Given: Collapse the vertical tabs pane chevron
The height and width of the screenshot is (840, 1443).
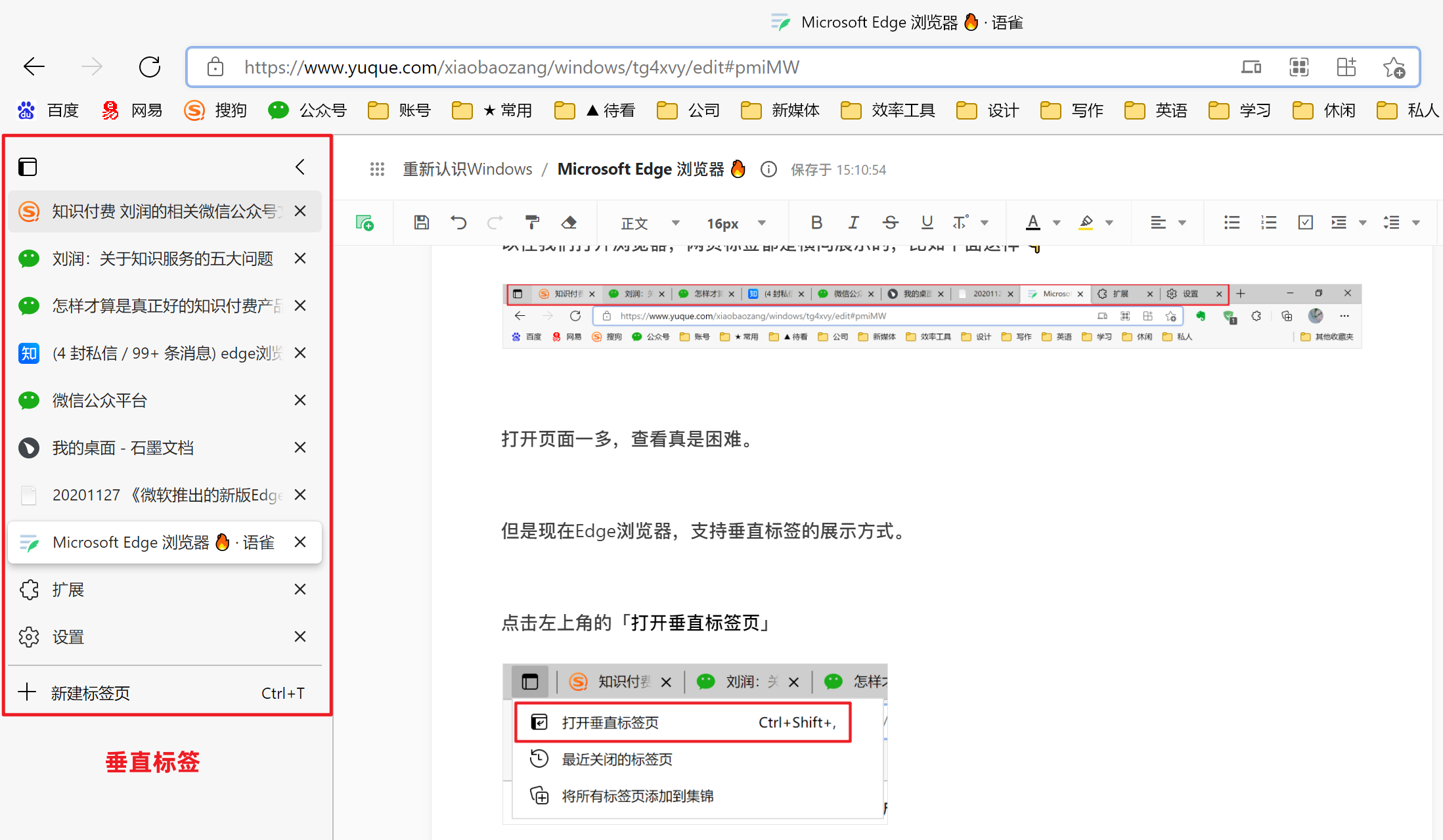Looking at the screenshot, I should point(300,167).
